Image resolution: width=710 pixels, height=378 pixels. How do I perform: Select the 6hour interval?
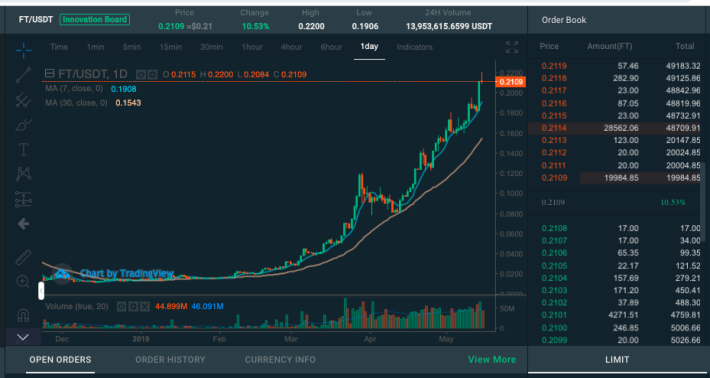[x=331, y=47]
